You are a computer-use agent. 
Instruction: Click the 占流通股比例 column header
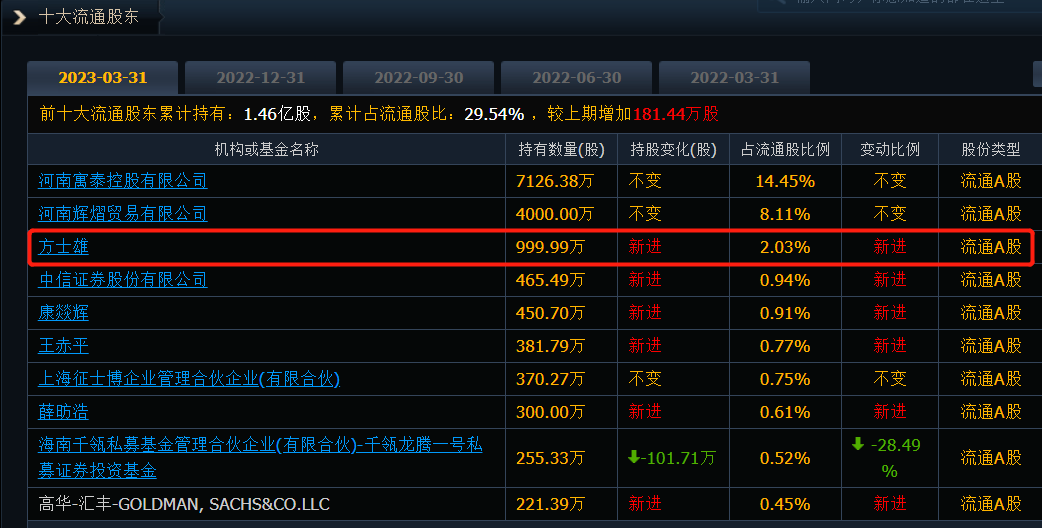point(785,149)
